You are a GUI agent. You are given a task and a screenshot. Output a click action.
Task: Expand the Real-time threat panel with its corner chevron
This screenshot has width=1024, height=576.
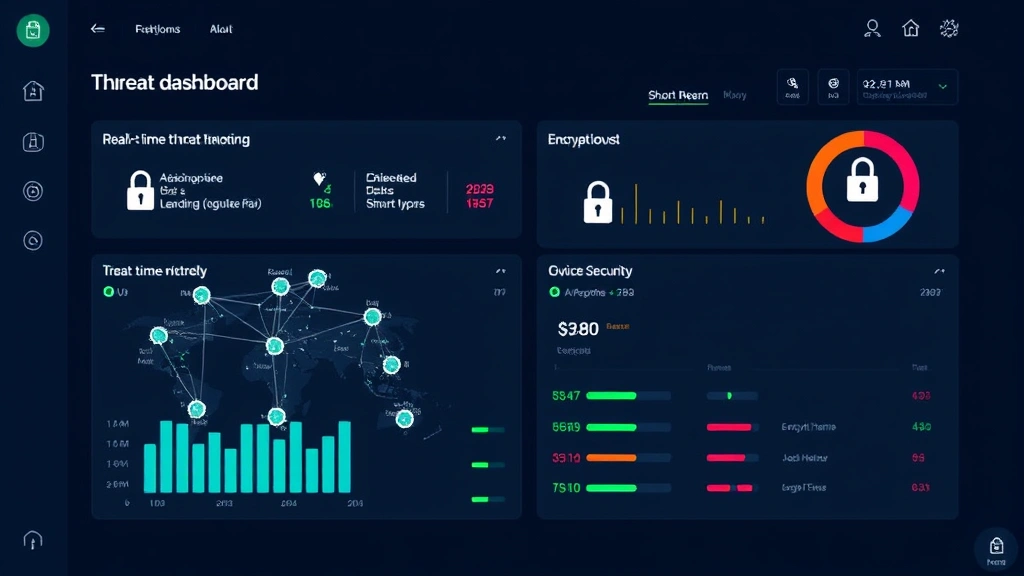[501, 139]
